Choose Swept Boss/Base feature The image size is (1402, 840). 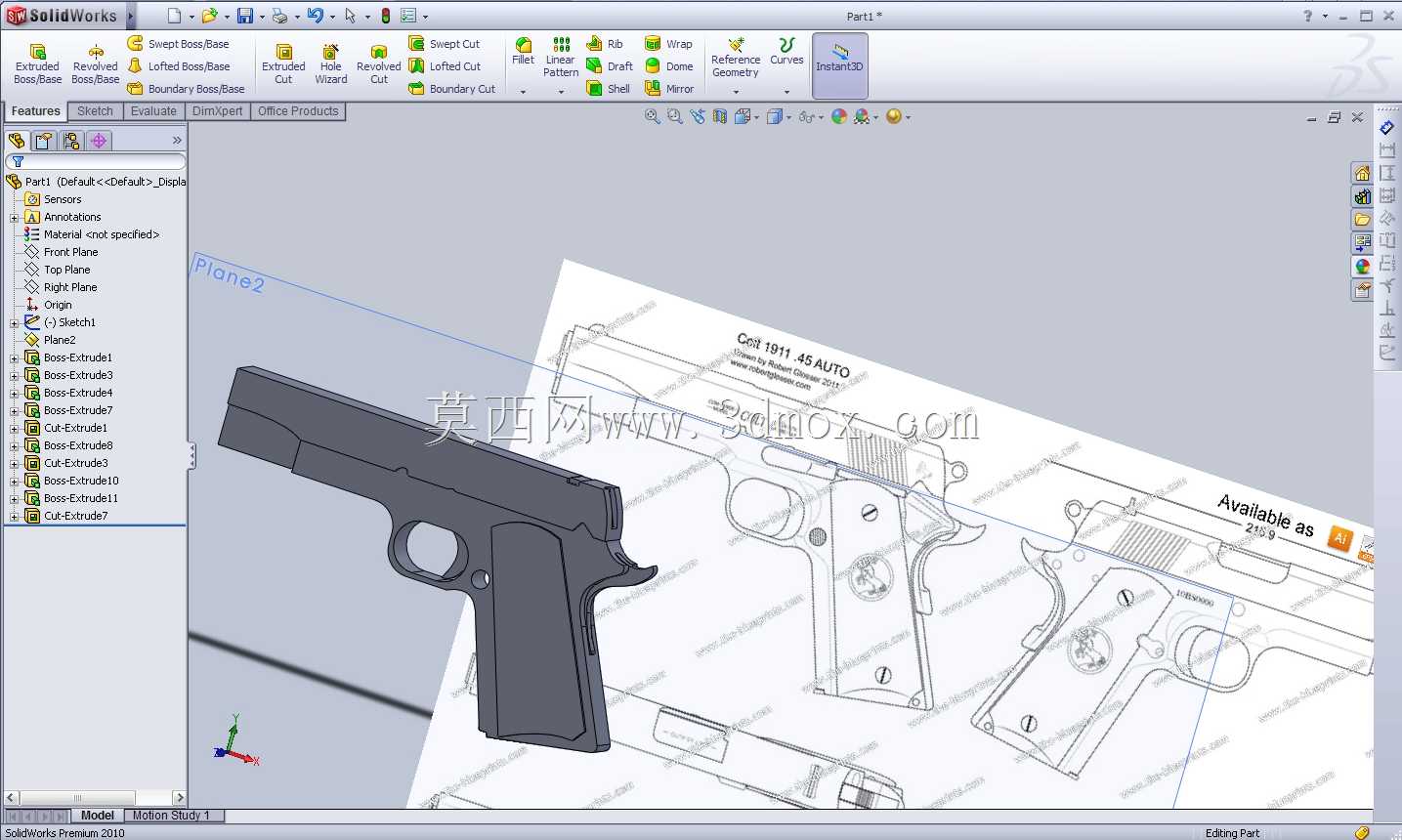179,44
